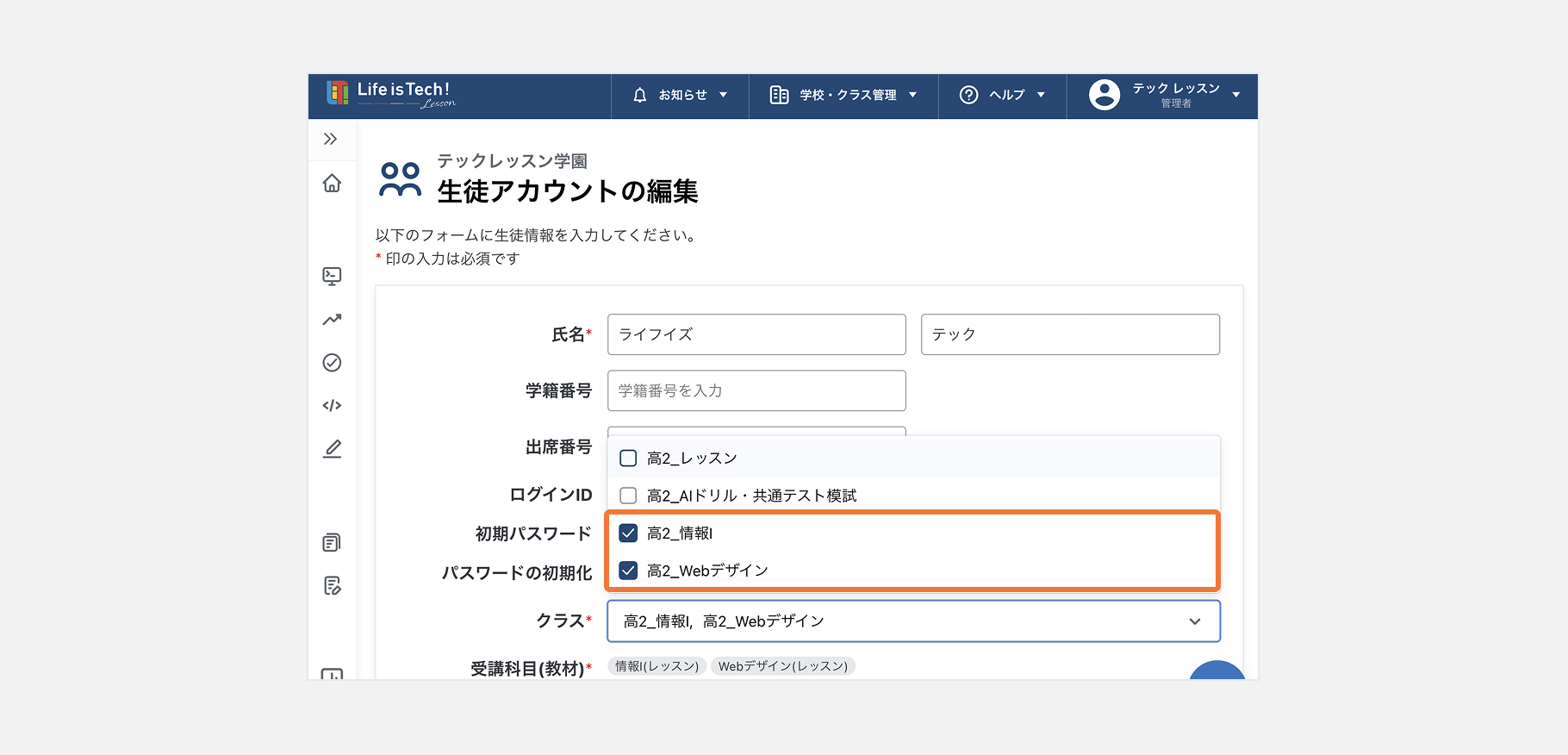
Task: Click the user avatar icon
Action: (x=1104, y=95)
